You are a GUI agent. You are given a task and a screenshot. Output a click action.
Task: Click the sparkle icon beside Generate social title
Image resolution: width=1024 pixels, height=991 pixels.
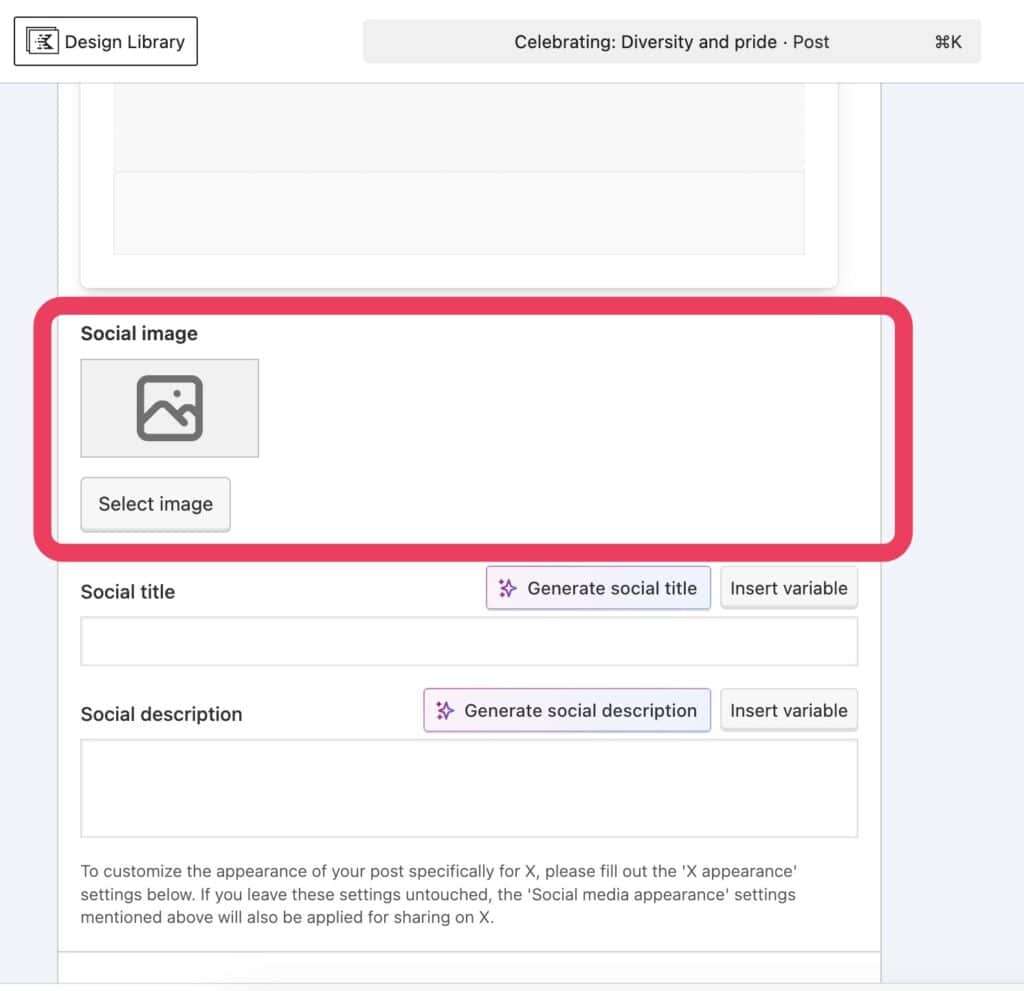(x=508, y=589)
